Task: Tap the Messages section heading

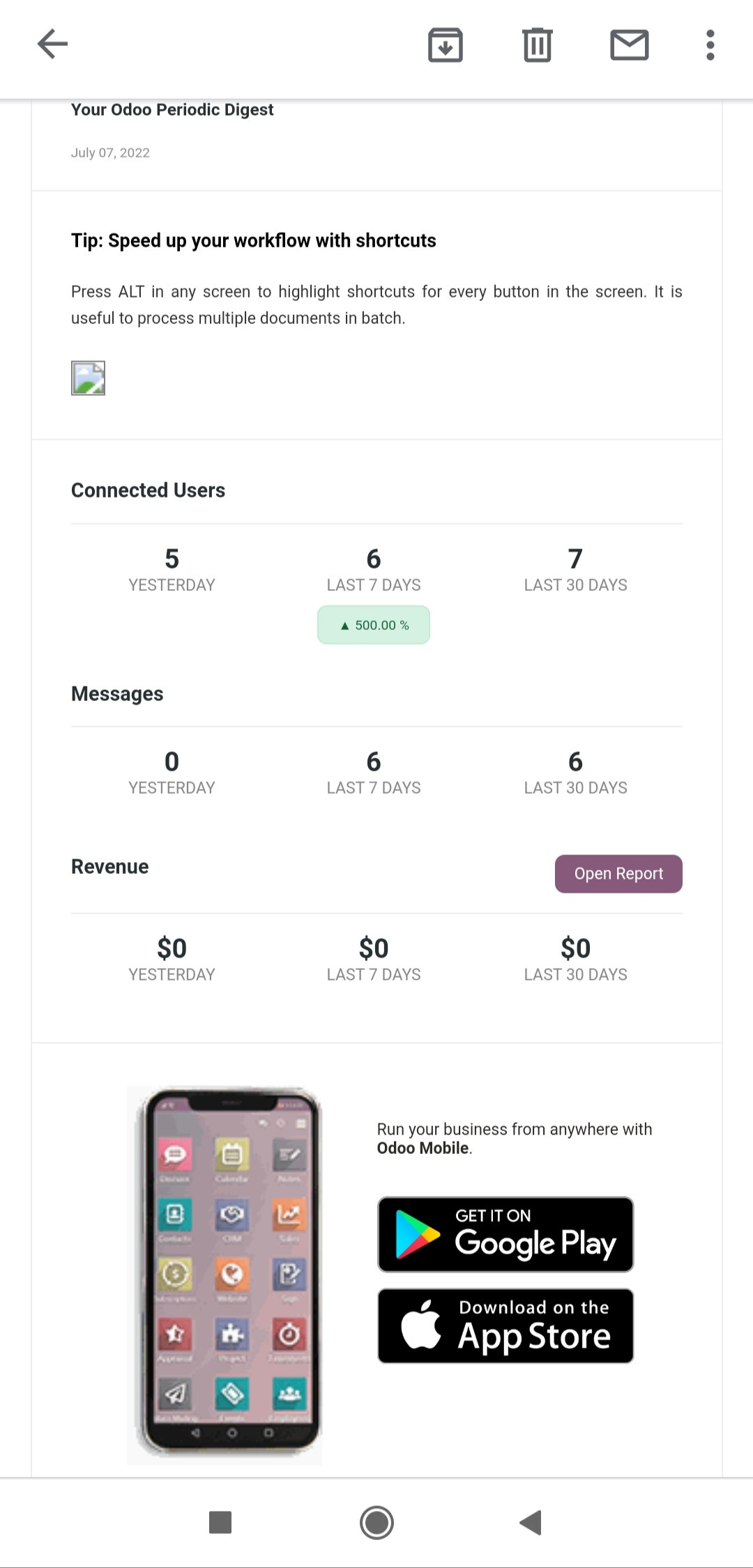Action: 117,693
